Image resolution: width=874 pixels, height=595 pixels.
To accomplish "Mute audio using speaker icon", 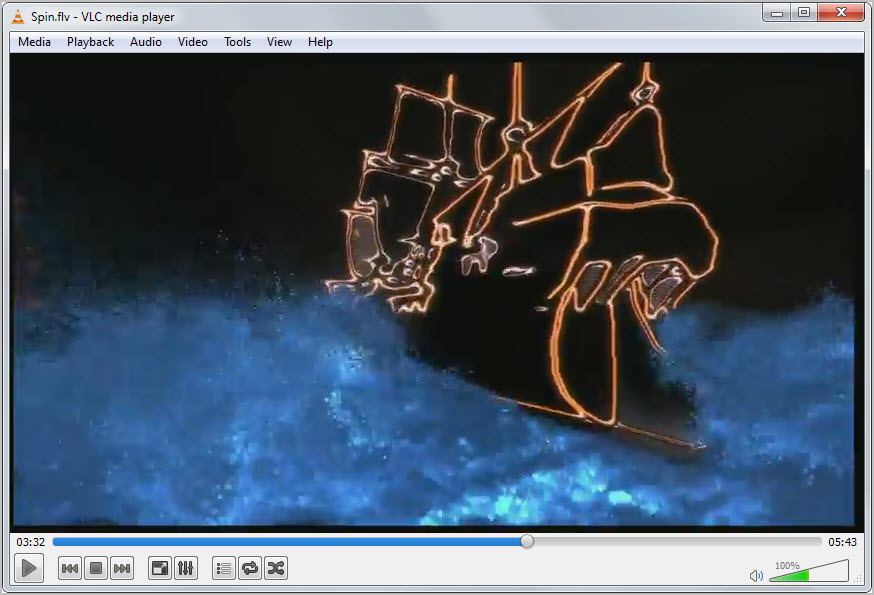I will click(x=756, y=575).
